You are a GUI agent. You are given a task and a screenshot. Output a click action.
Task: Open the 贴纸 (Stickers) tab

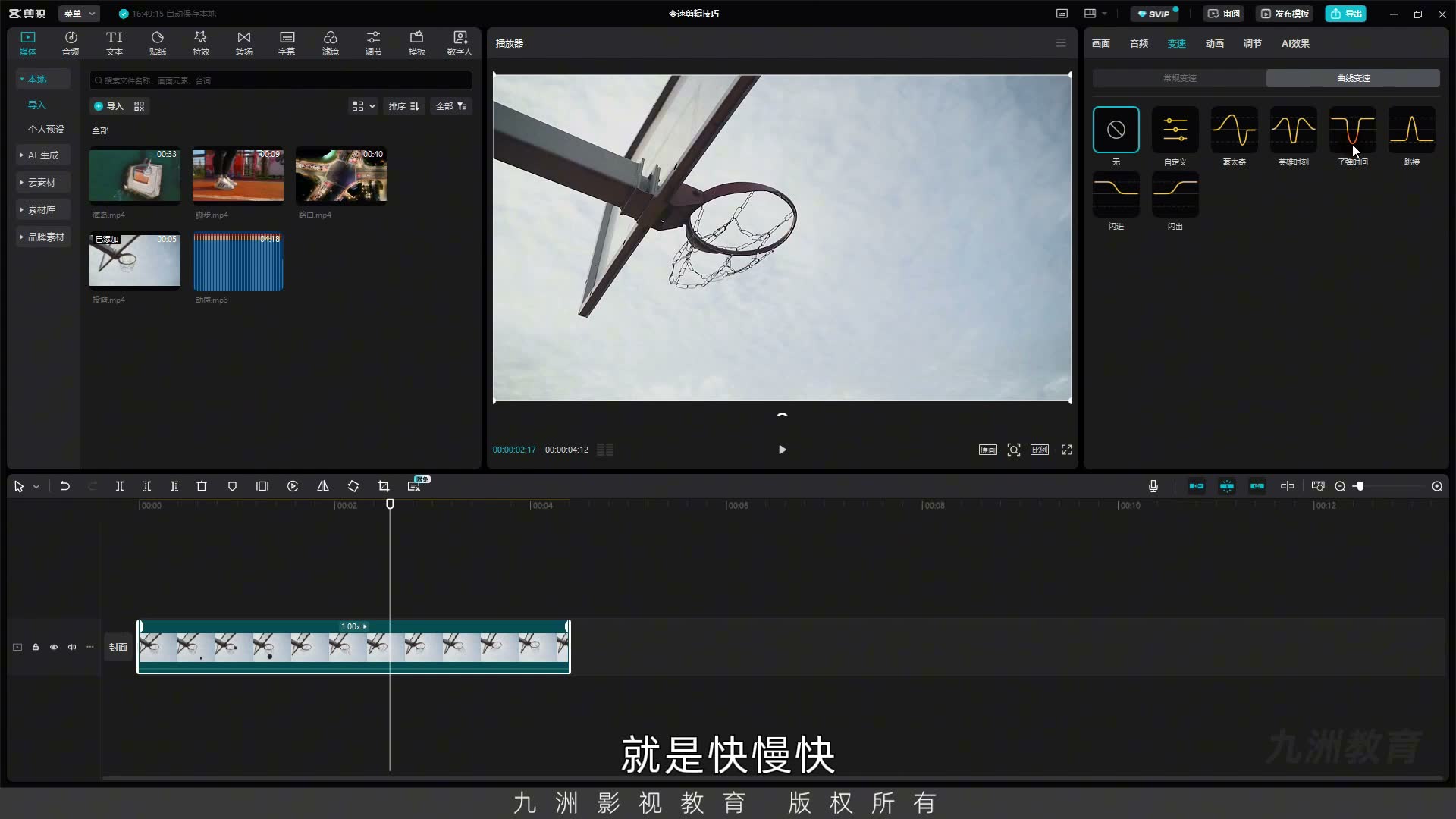pos(157,43)
